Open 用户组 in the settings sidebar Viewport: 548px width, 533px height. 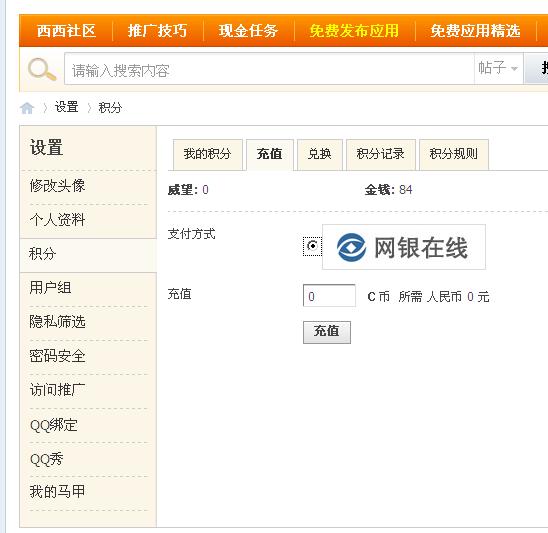point(50,288)
